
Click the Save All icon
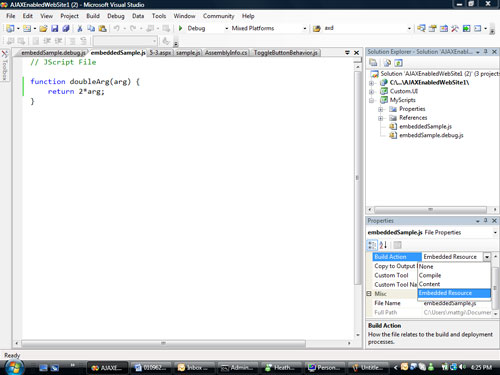(x=66, y=28)
